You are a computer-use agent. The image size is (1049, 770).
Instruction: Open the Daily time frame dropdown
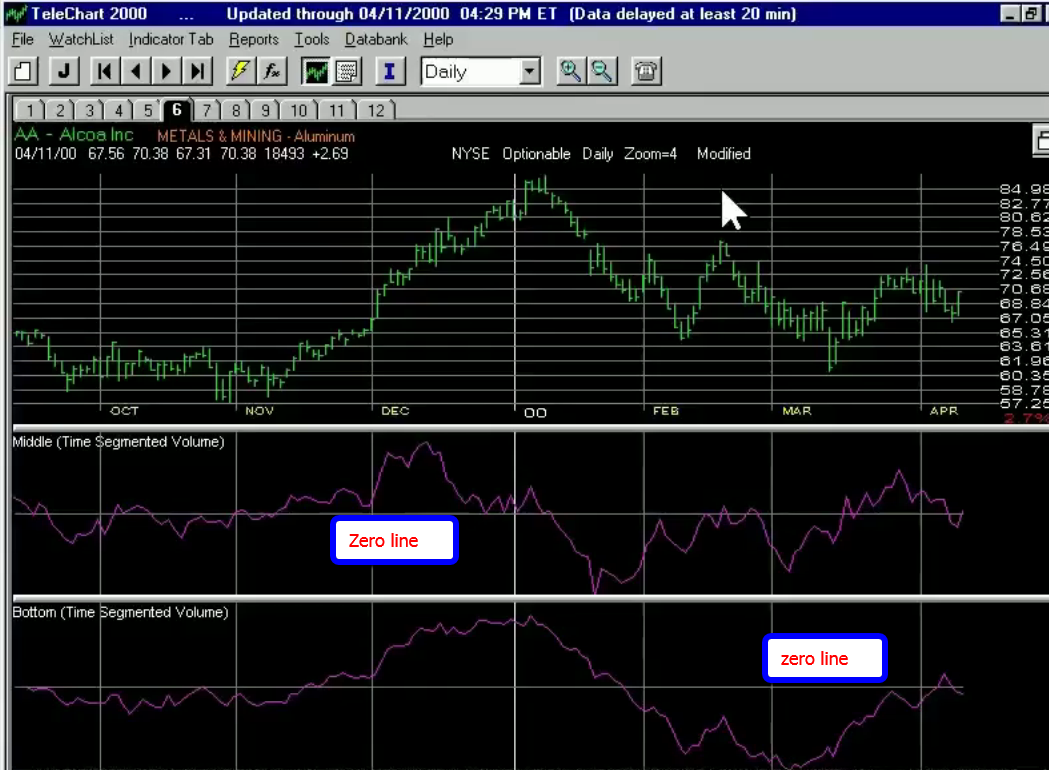click(x=530, y=72)
